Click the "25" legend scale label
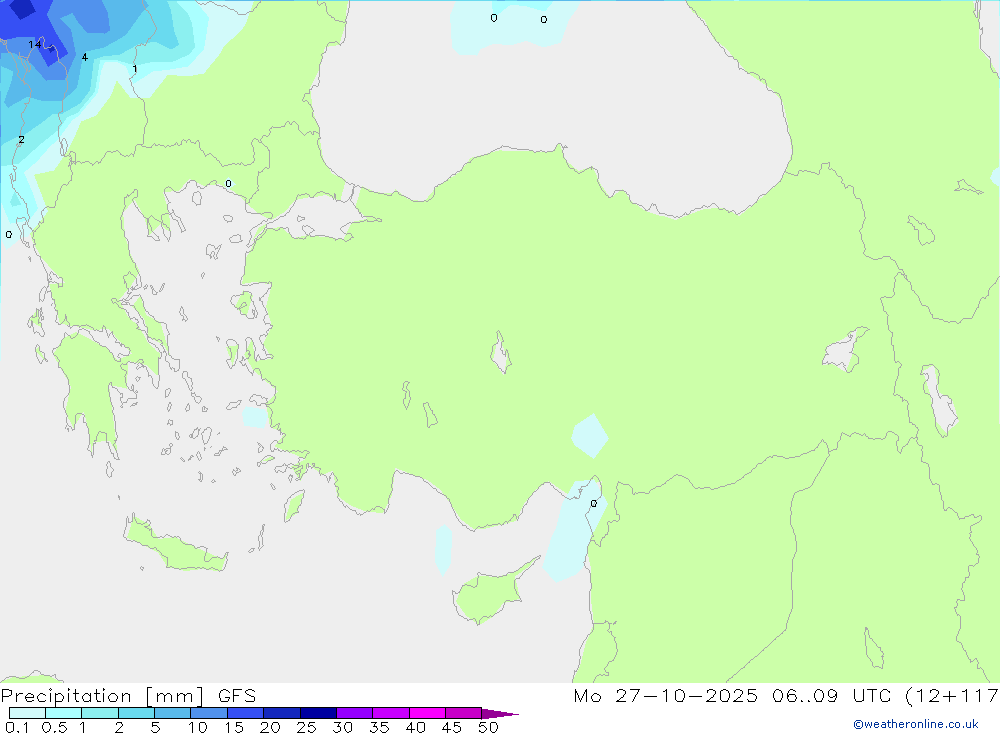 coord(306,727)
